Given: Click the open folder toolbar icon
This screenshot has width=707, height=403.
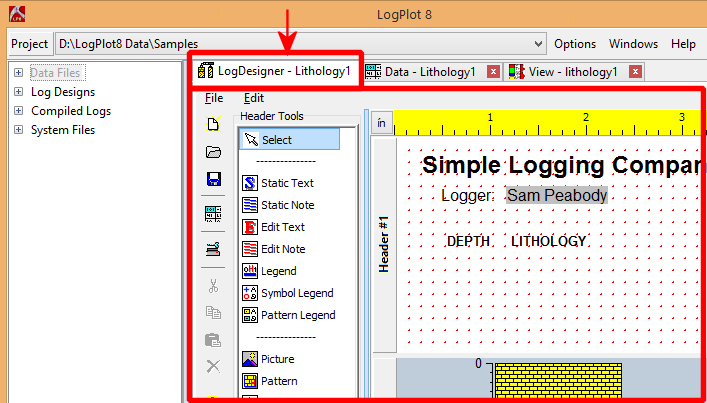Looking at the screenshot, I should click(x=213, y=152).
